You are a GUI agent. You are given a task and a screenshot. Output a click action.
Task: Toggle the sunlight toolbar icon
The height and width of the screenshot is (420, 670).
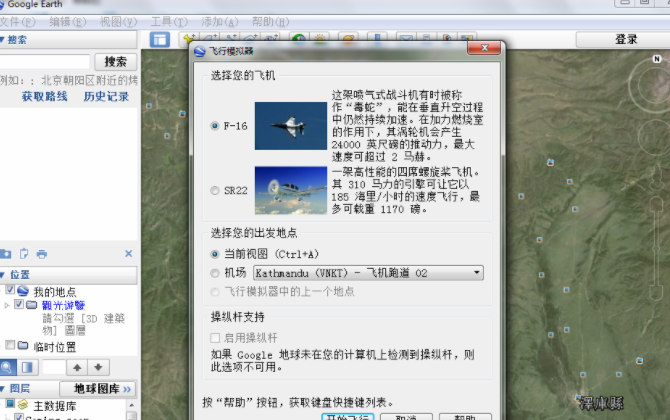(320, 38)
